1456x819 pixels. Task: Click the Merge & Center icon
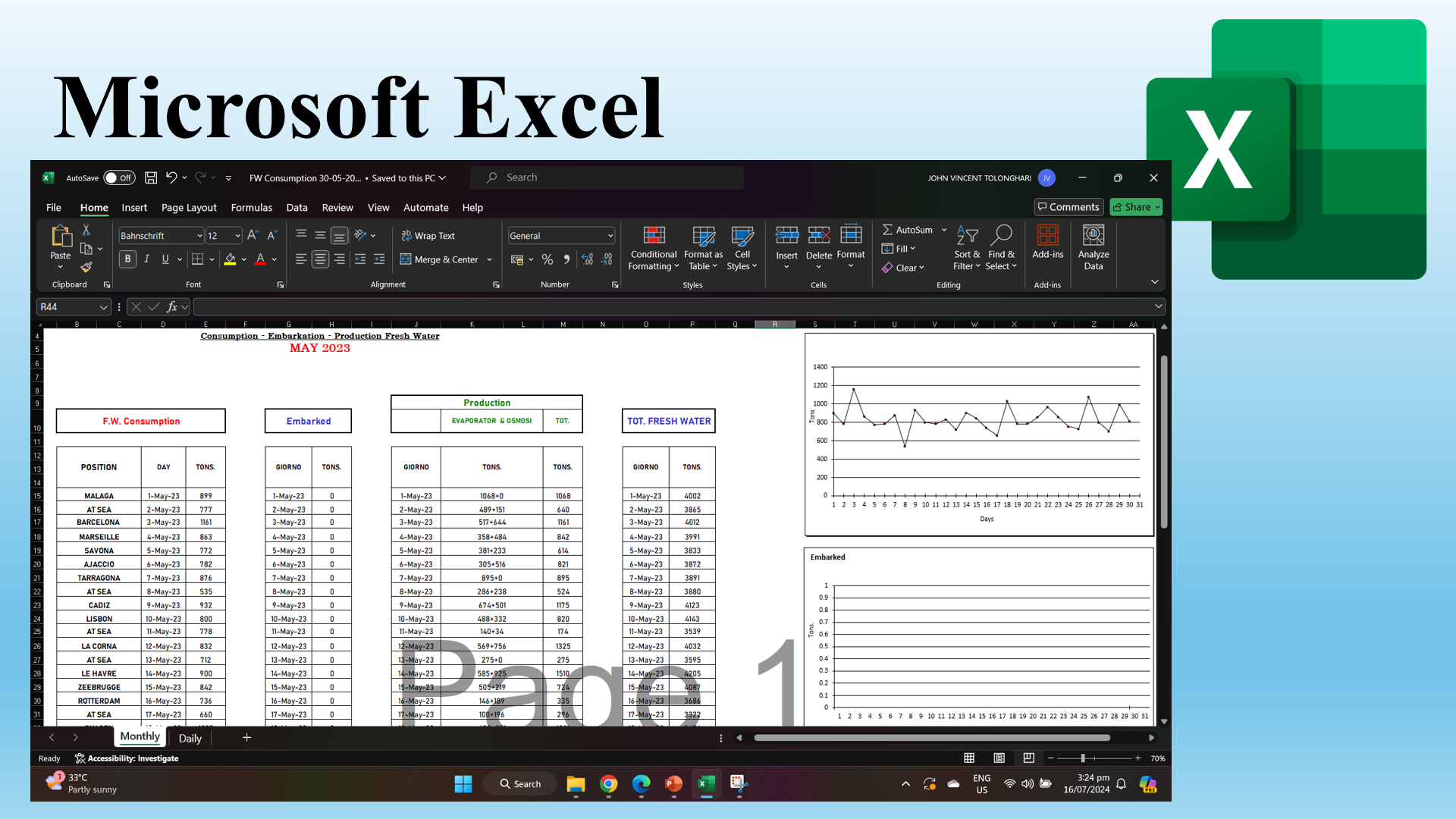coord(406,259)
